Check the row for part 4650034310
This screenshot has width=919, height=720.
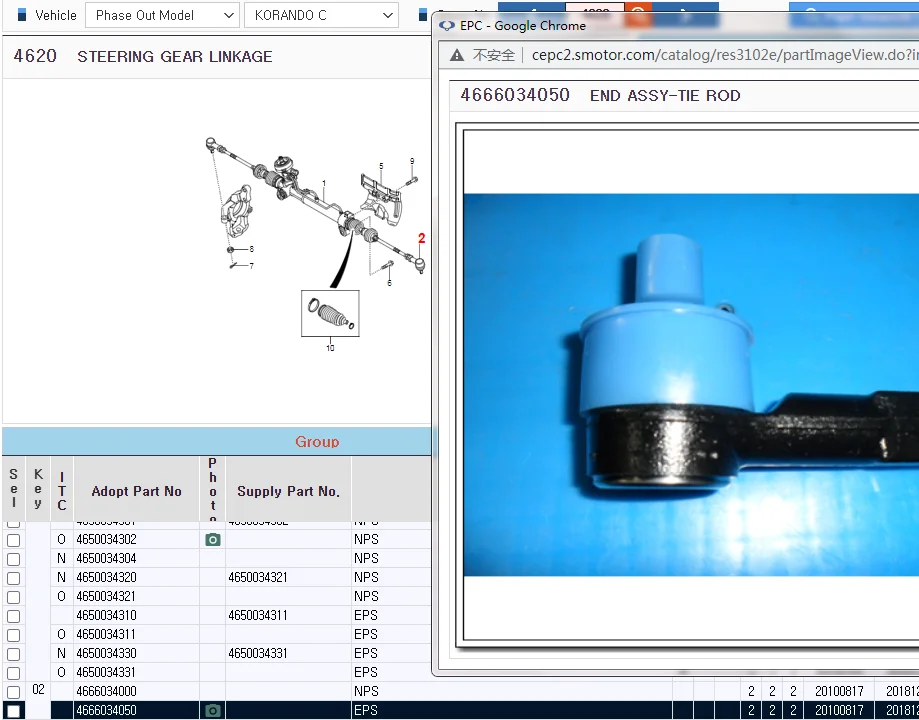pos(13,616)
